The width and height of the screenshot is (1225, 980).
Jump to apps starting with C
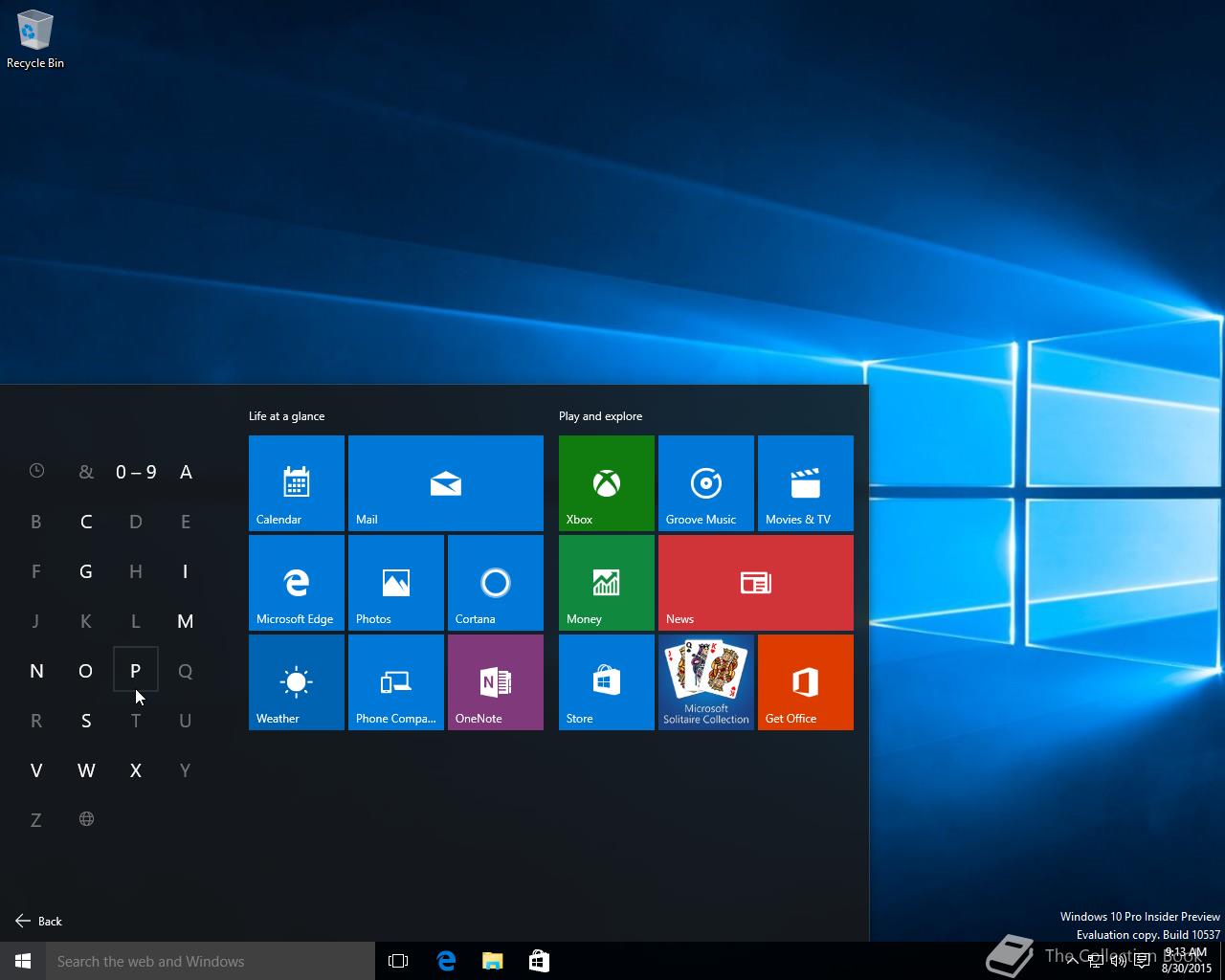point(86,522)
